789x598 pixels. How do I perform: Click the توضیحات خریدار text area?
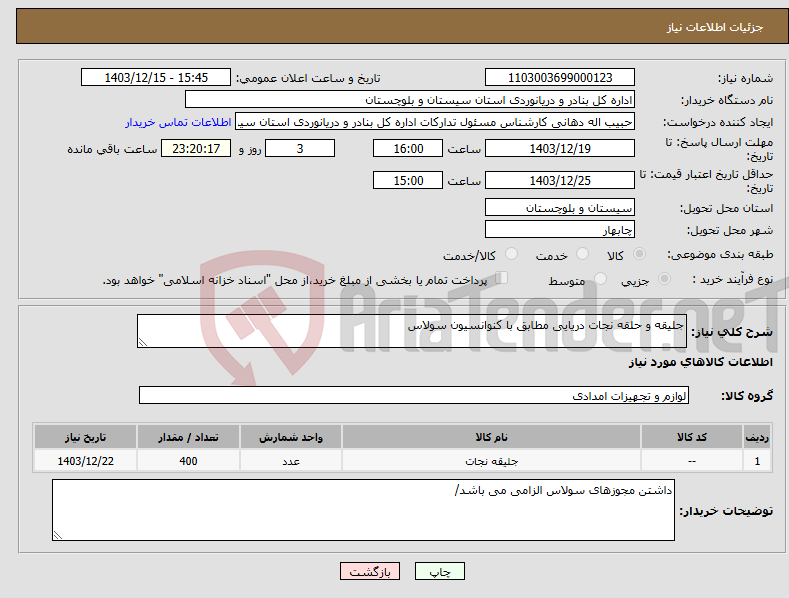[x=363, y=510]
